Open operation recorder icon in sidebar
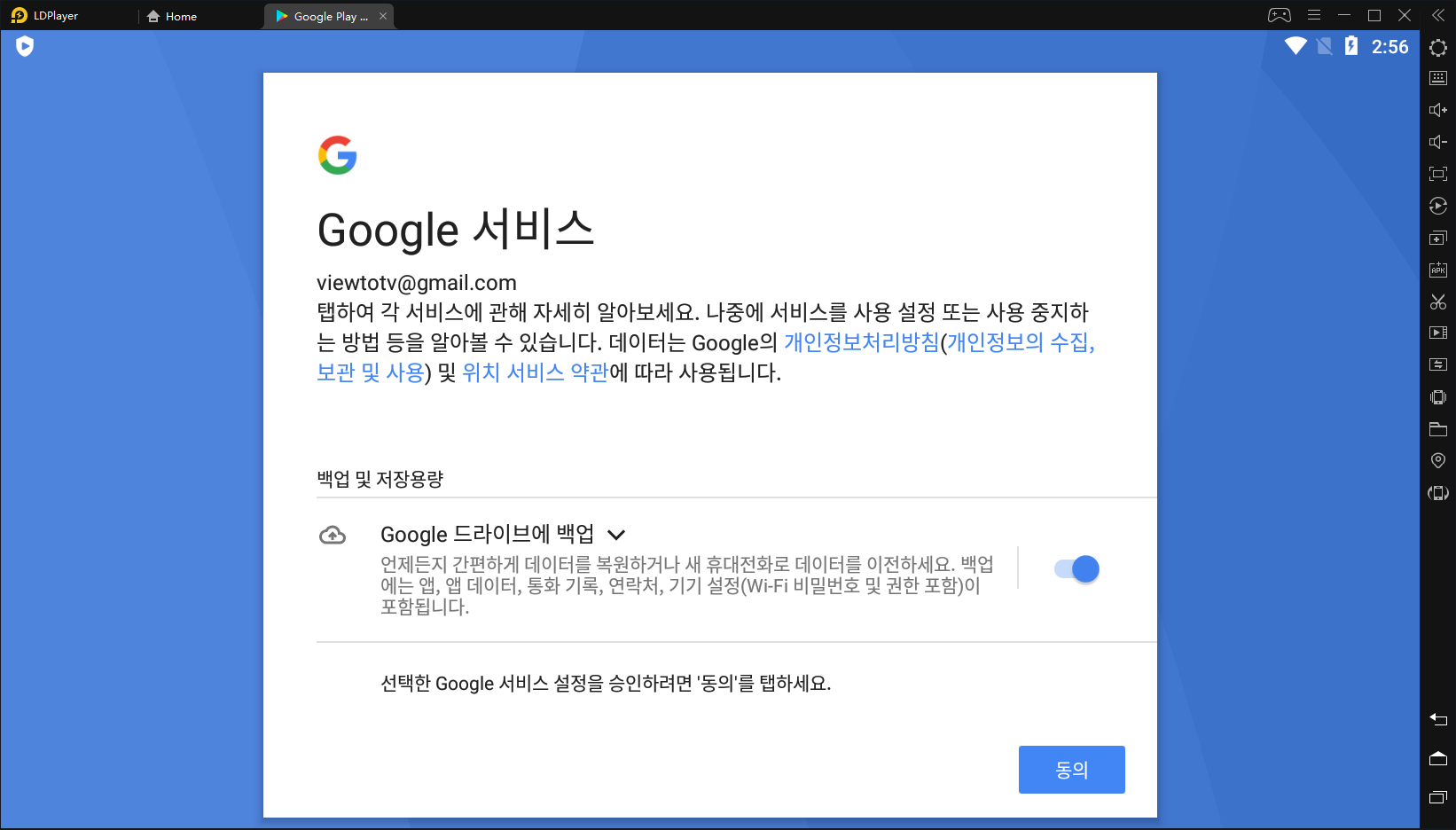 pos(1438,206)
